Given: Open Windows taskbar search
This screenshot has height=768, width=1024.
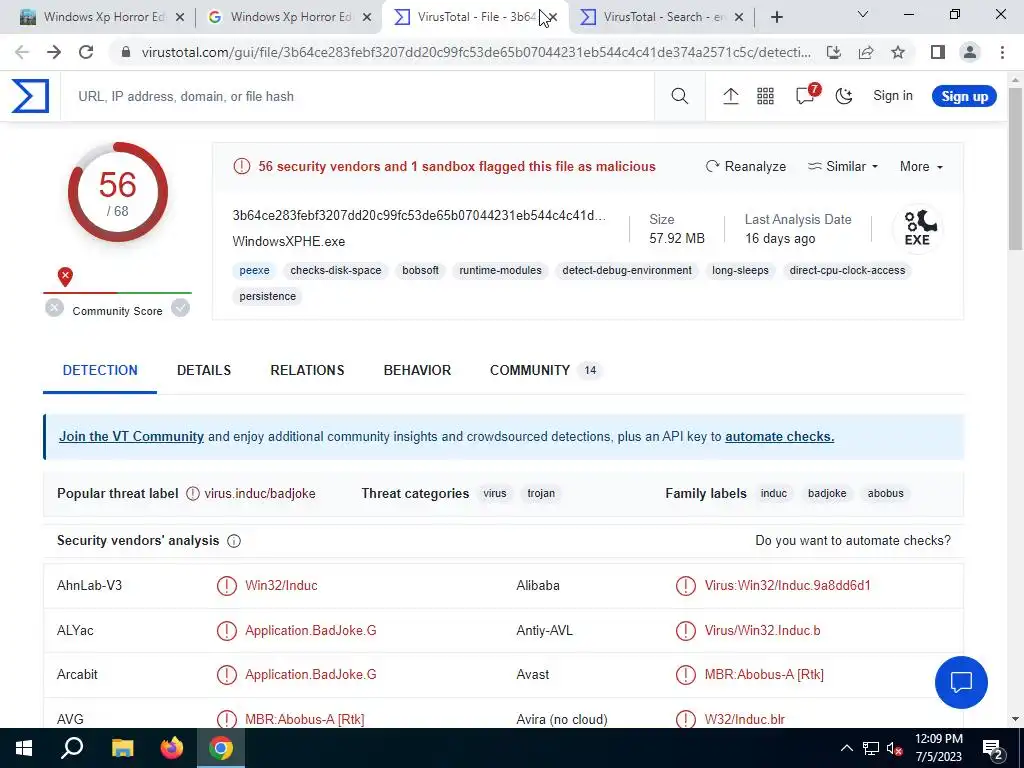Looking at the screenshot, I should click(x=72, y=748).
